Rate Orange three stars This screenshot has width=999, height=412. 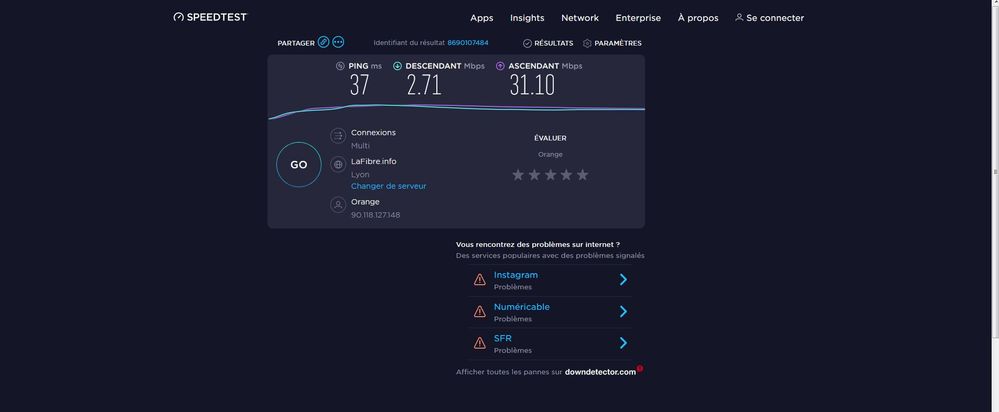(x=550, y=174)
